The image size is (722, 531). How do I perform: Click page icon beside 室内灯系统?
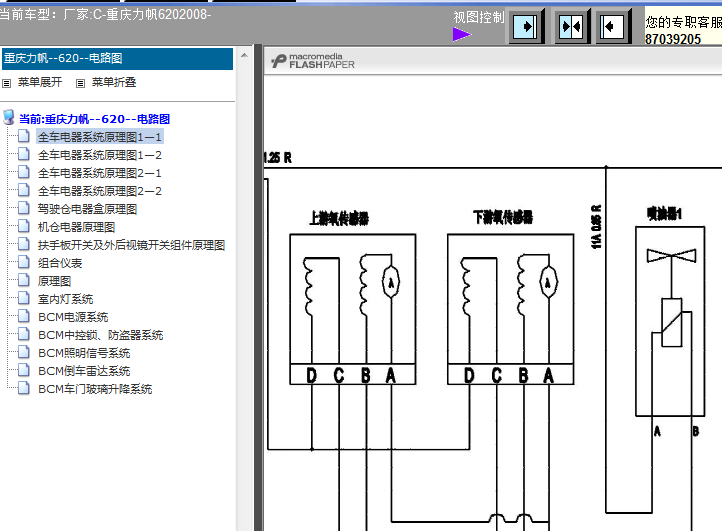click(24, 298)
